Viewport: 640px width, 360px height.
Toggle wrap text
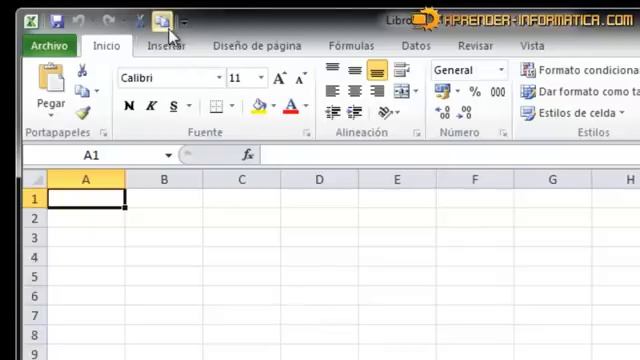[402, 70]
